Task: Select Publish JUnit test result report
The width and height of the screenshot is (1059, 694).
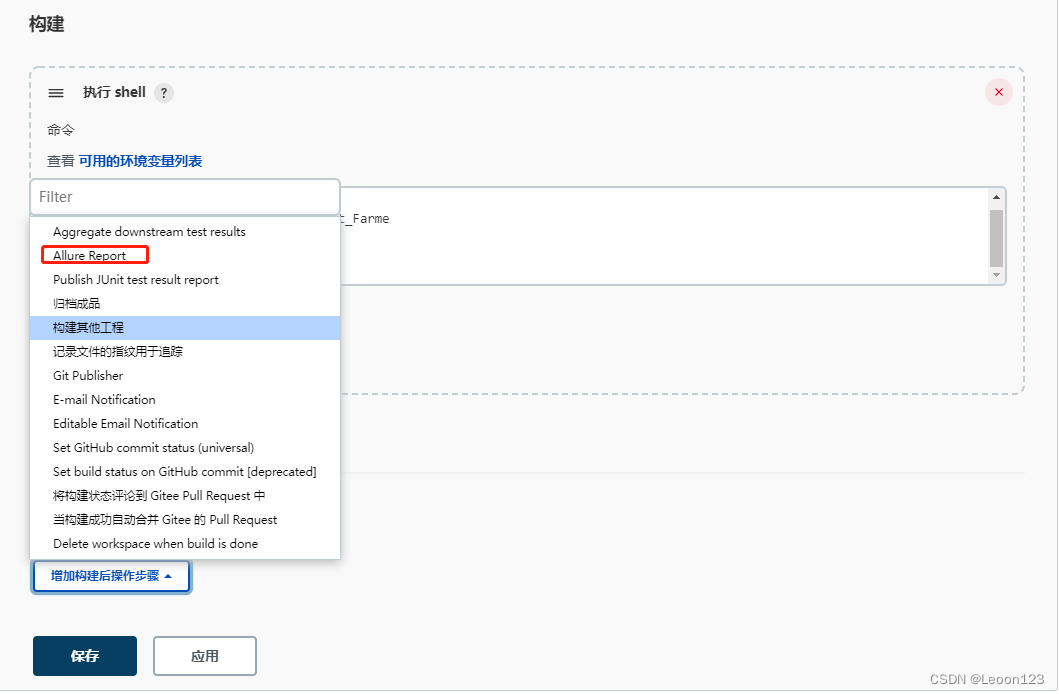Action: [x=184, y=279]
